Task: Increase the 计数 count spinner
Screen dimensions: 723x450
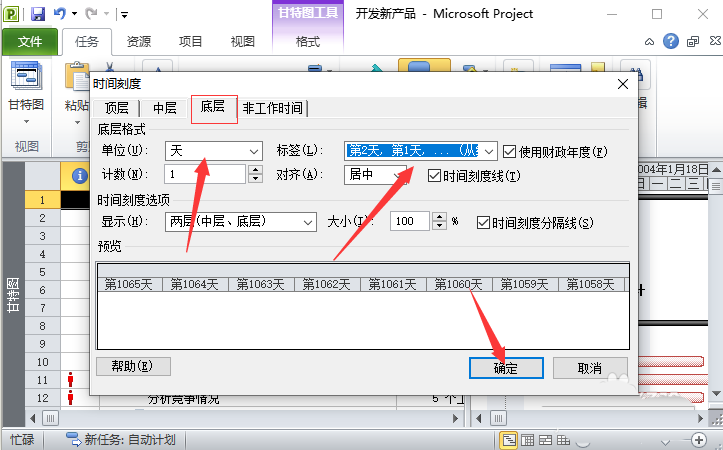Action: coord(255,170)
